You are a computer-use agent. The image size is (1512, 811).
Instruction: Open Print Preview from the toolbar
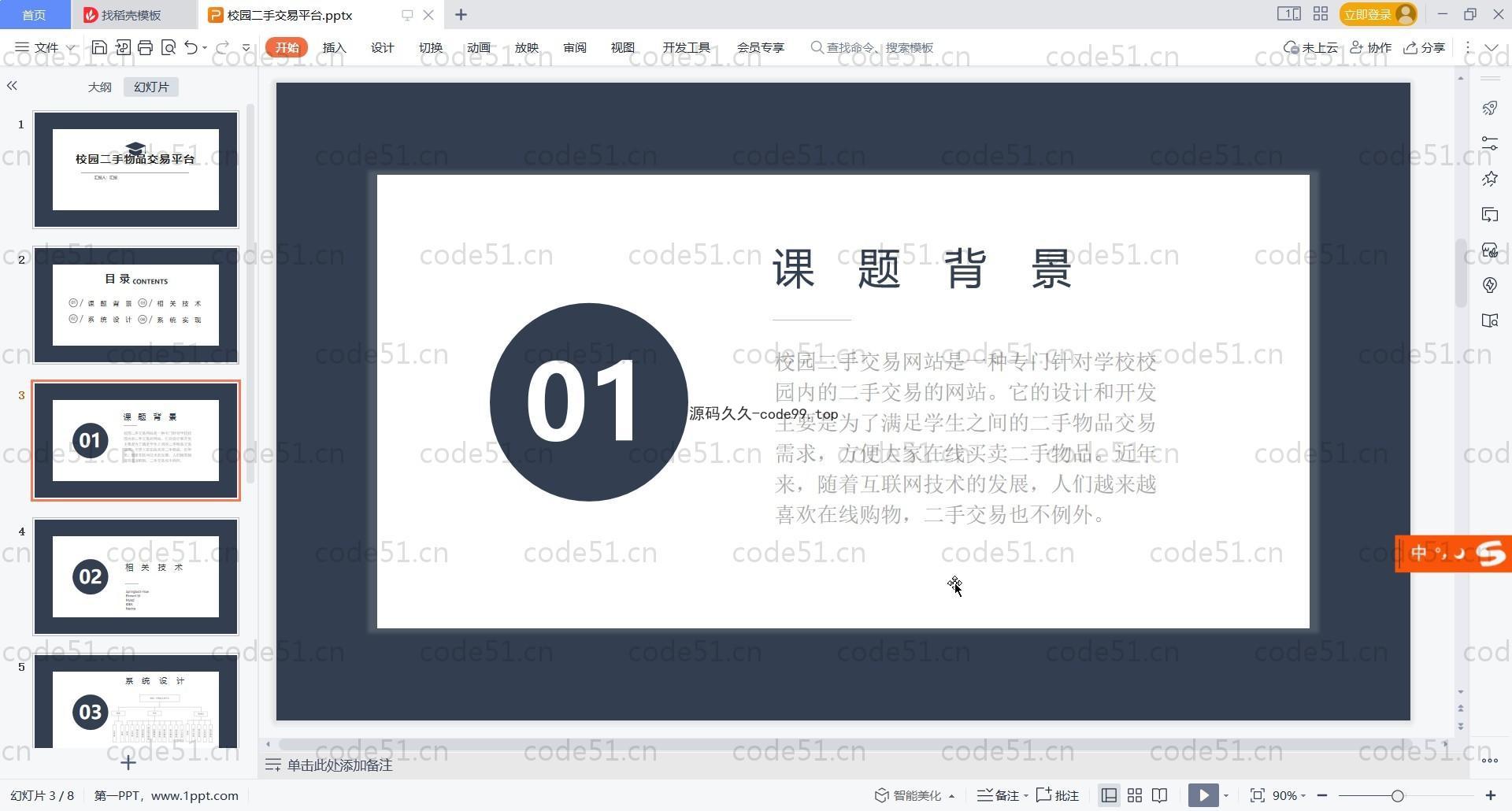coord(168,47)
